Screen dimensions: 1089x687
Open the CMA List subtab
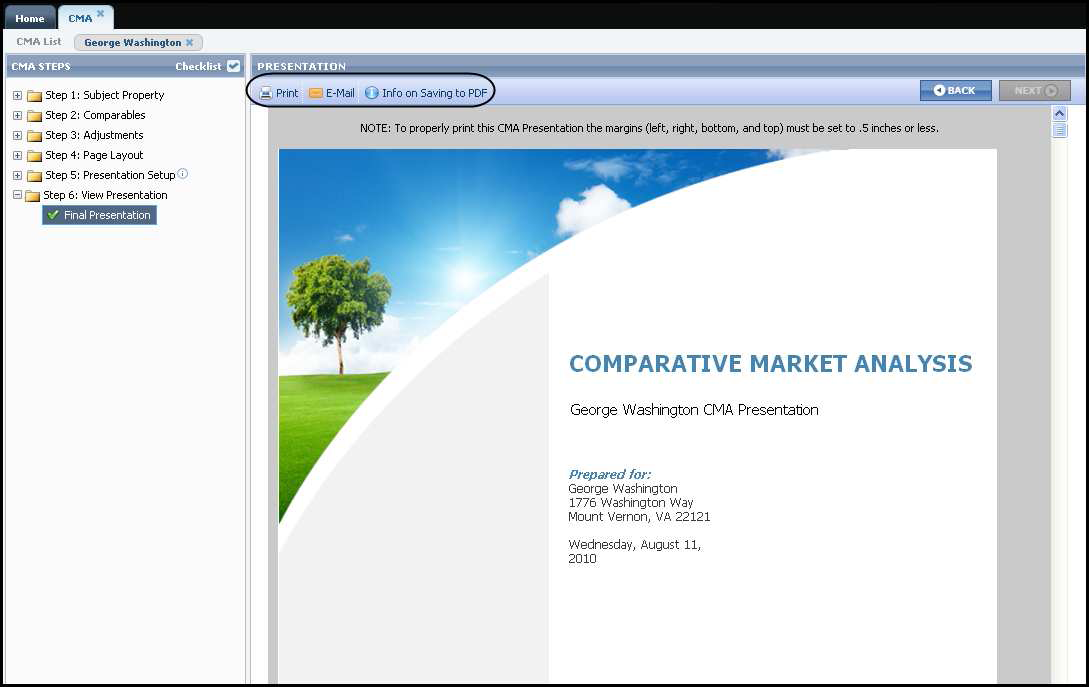coord(39,42)
